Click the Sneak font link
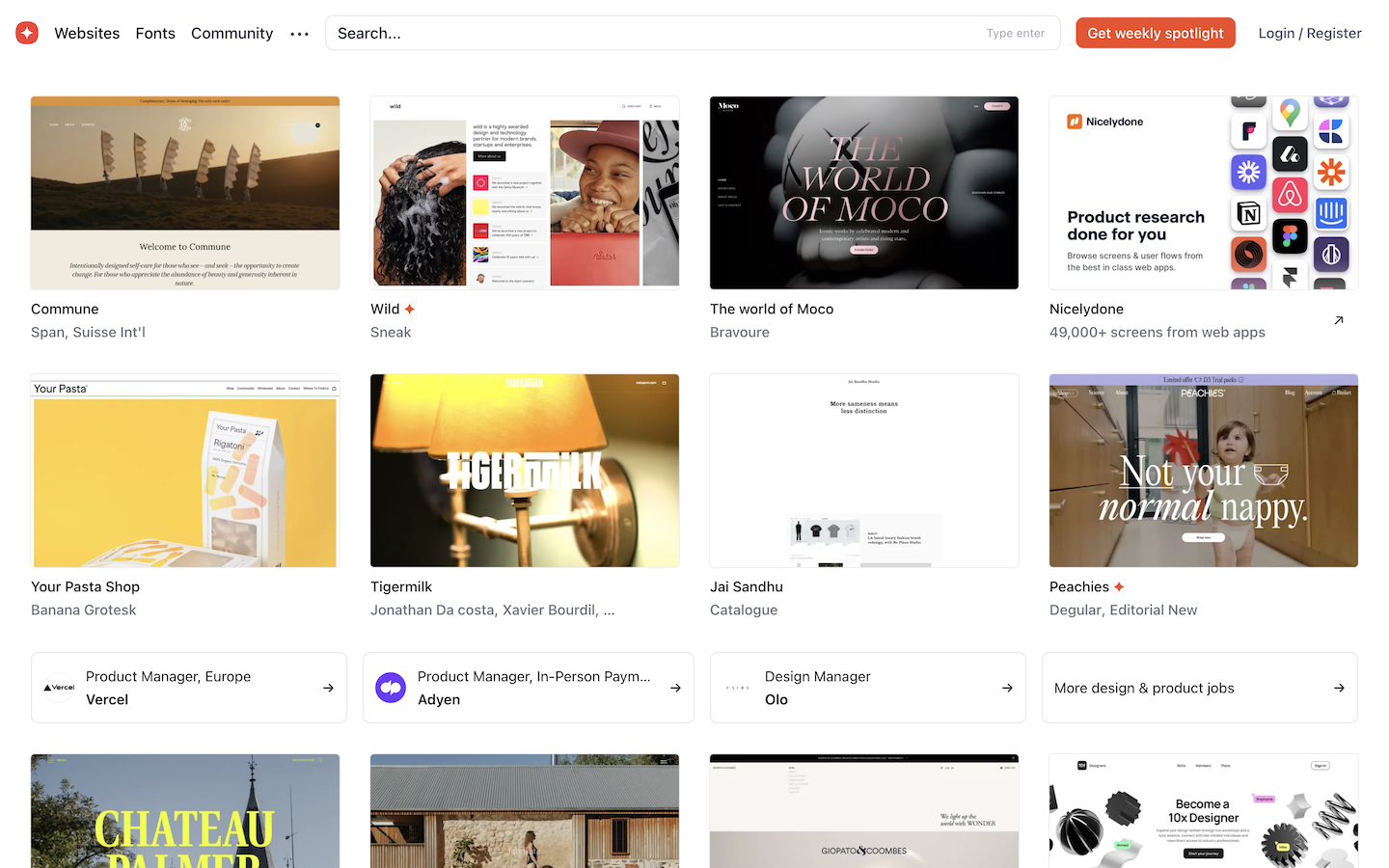Screen dimensions: 1389x868 [x=391, y=332]
